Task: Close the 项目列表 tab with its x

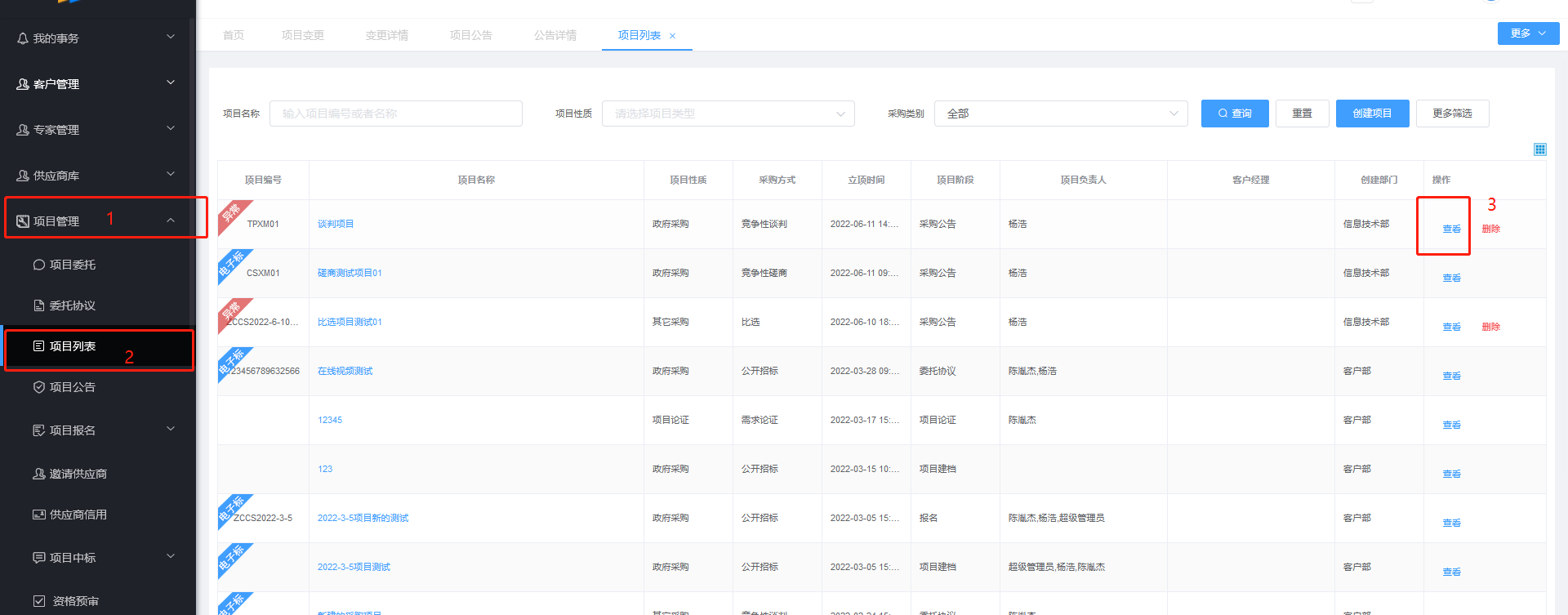Action: click(673, 36)
